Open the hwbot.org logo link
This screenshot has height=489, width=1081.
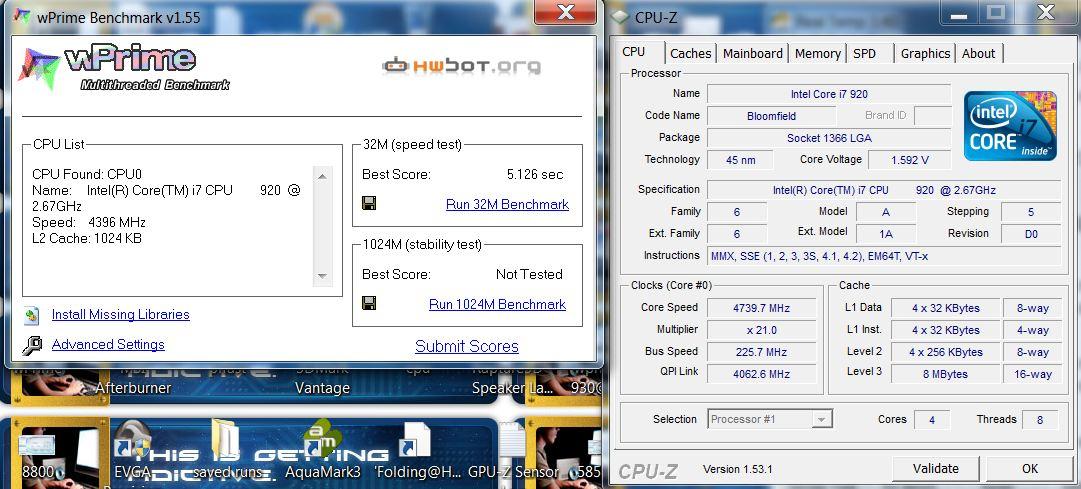461,66
